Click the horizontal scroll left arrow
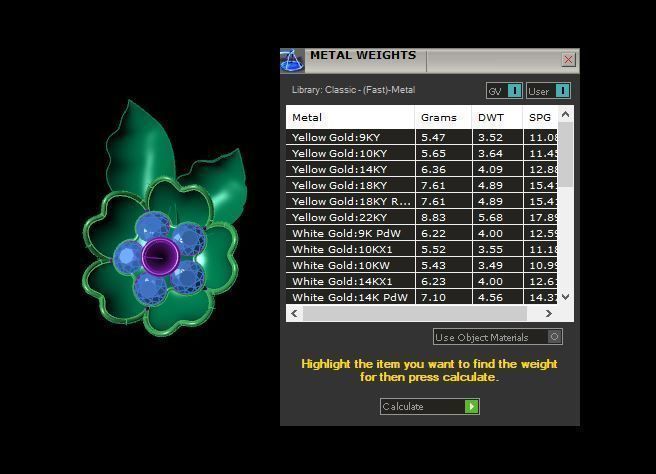656x474 pixels. (295, 313)
